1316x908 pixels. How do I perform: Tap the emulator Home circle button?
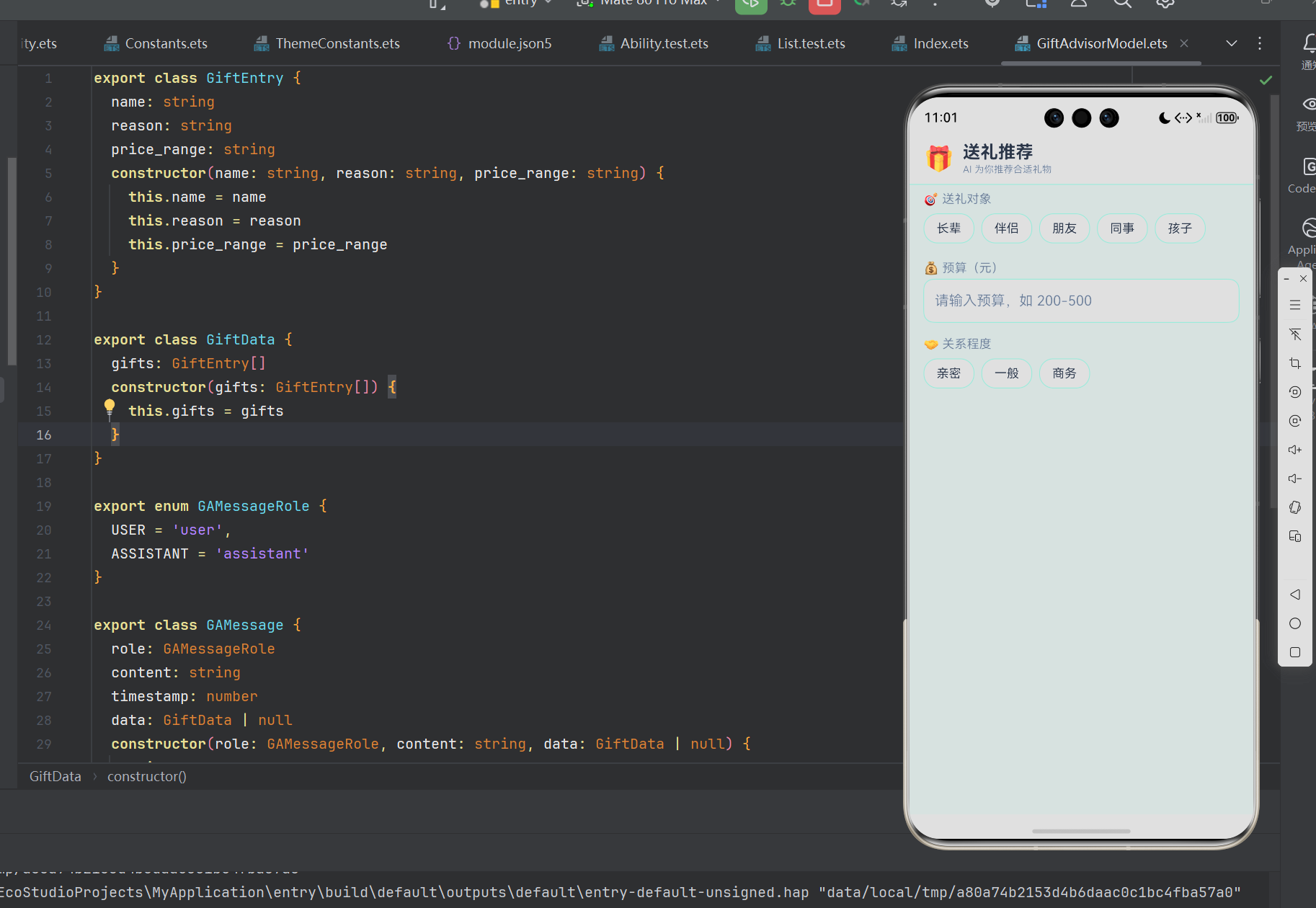pos(1295,623)
